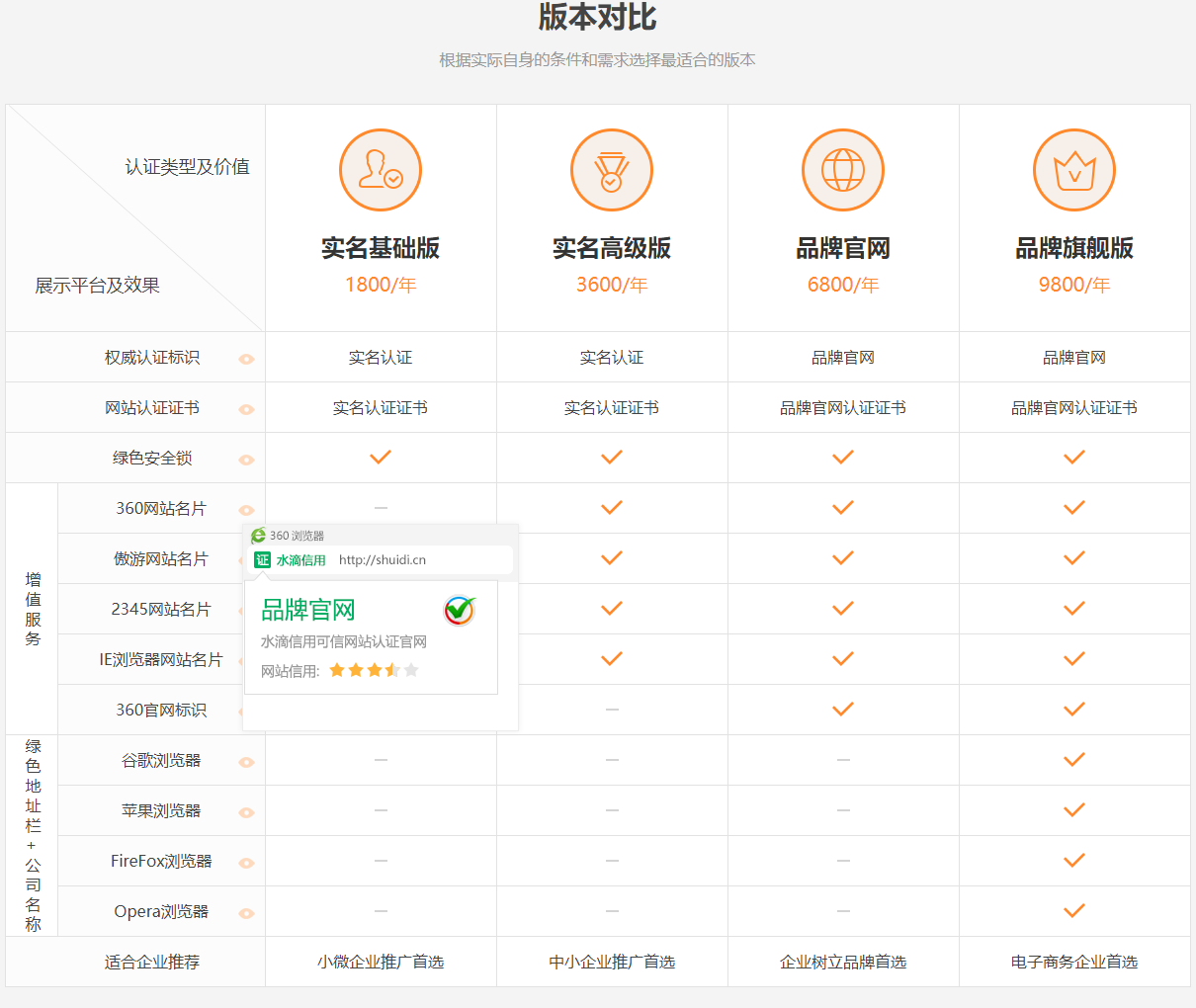Show the preview for Opera浏览器 via eye icon
Screen dimensions: 1196x1008
coord(246,913)
